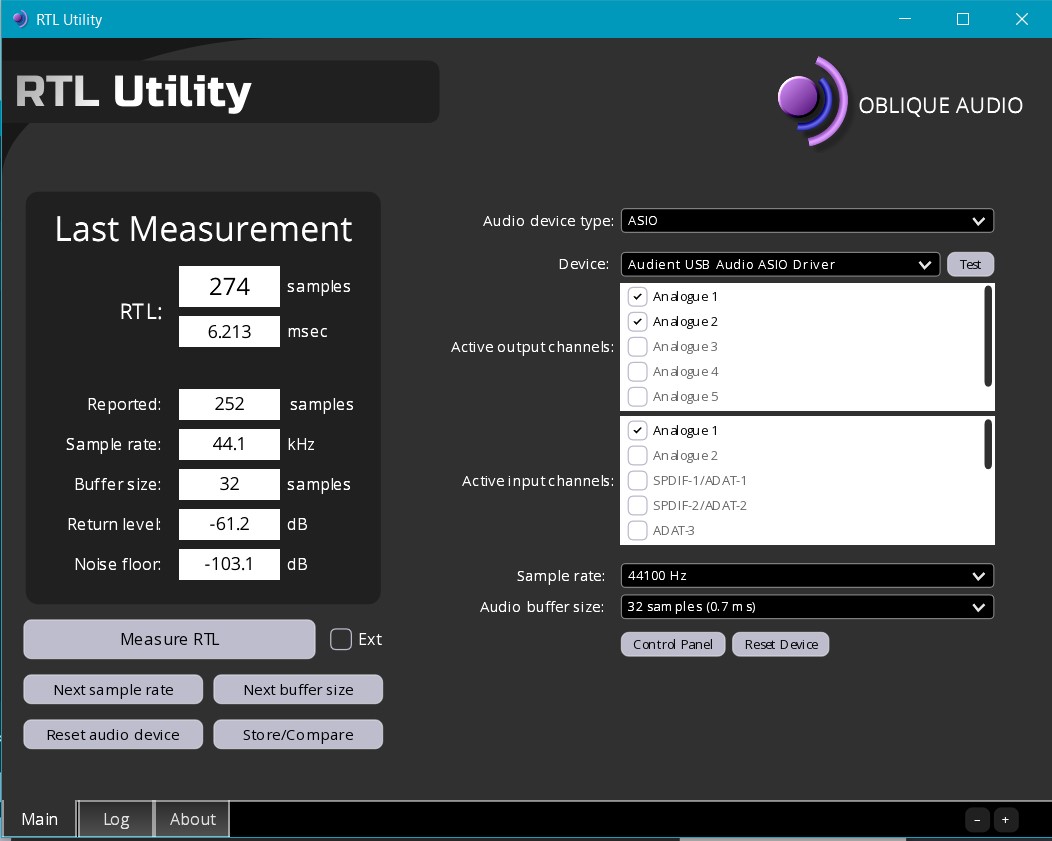Enable SPDIF-1/ADAT-1 input channel

click(x=637, y=481)
